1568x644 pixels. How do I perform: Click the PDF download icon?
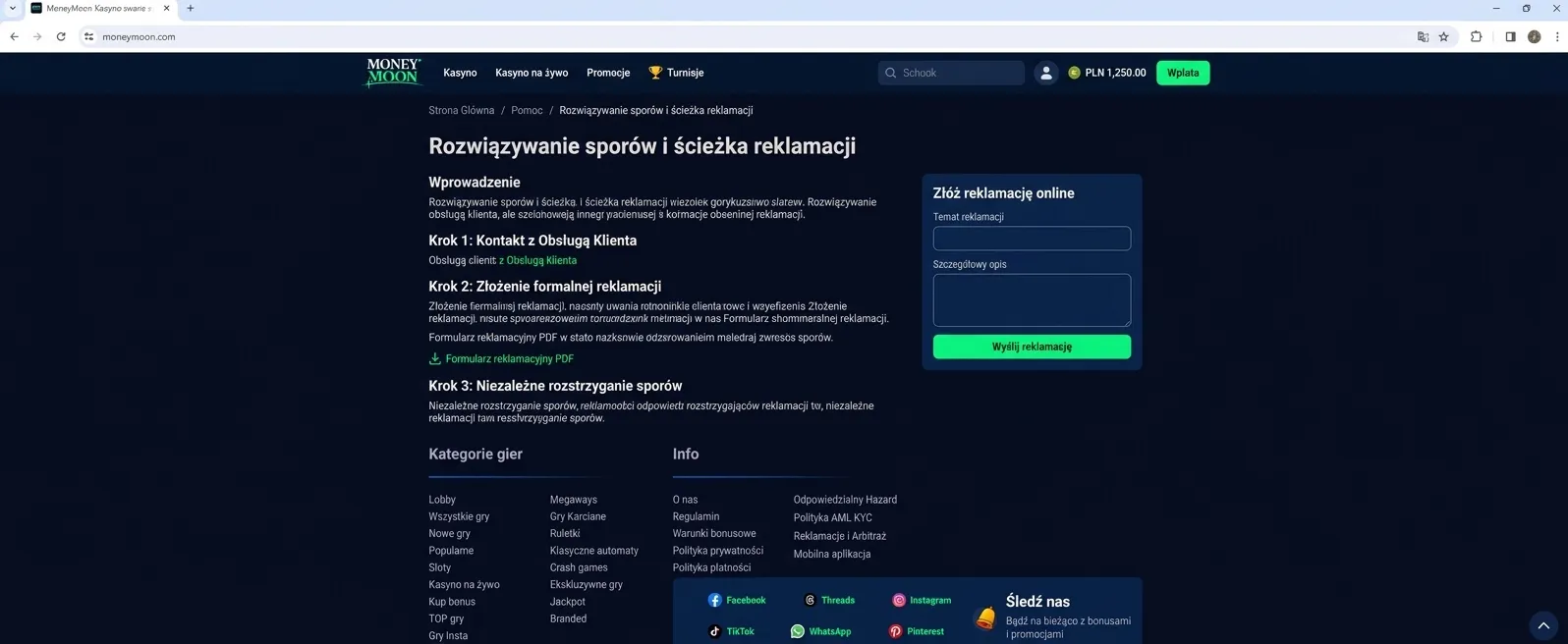(x=435, y=358)
